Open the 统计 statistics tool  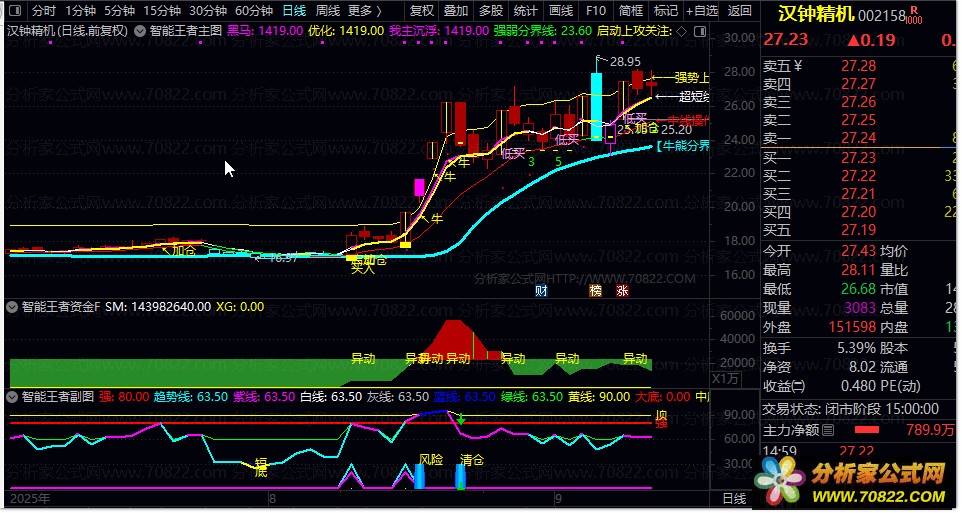(525, 10)
